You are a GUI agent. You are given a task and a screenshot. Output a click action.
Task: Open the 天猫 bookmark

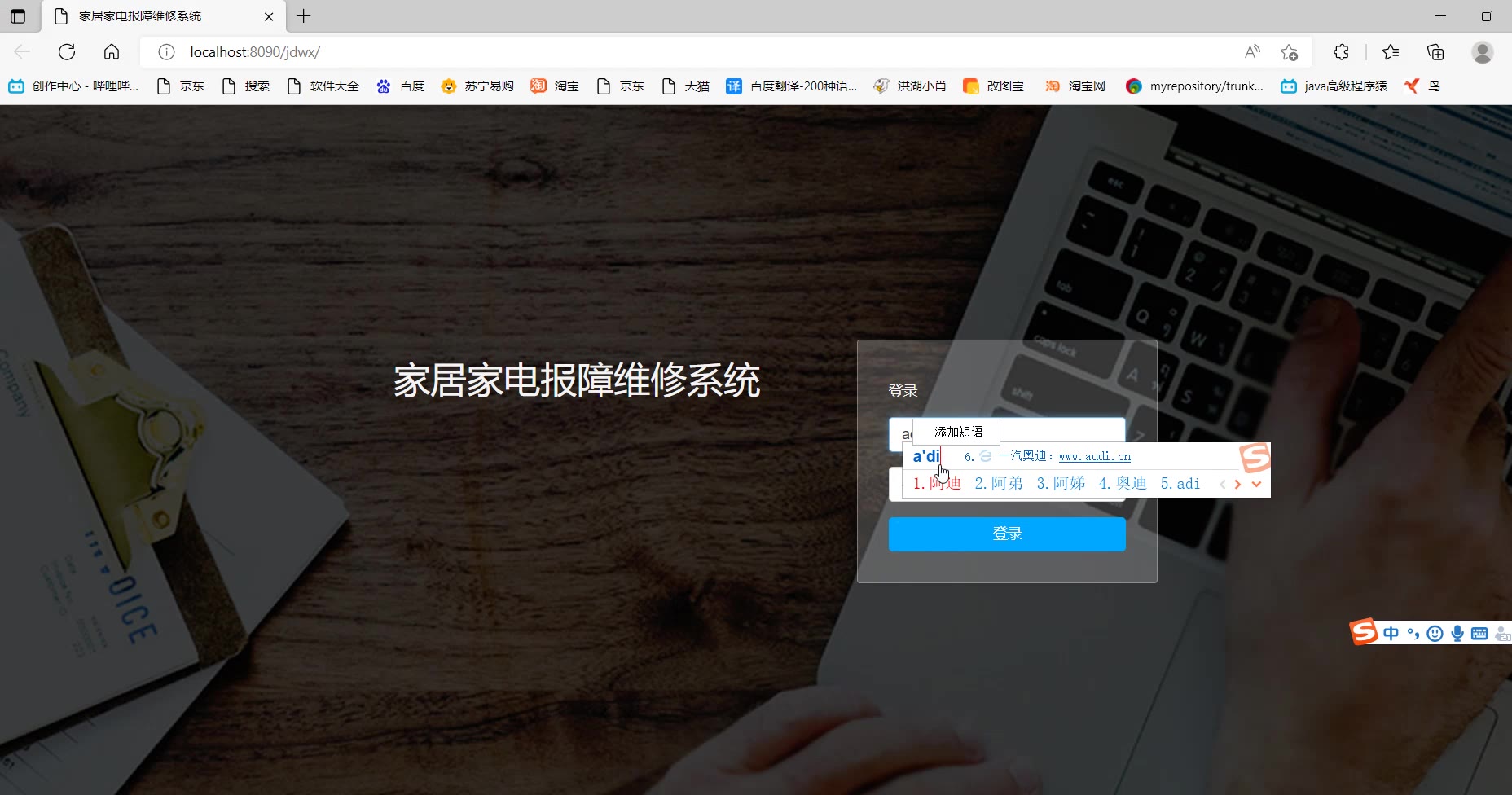click(685, 86)
